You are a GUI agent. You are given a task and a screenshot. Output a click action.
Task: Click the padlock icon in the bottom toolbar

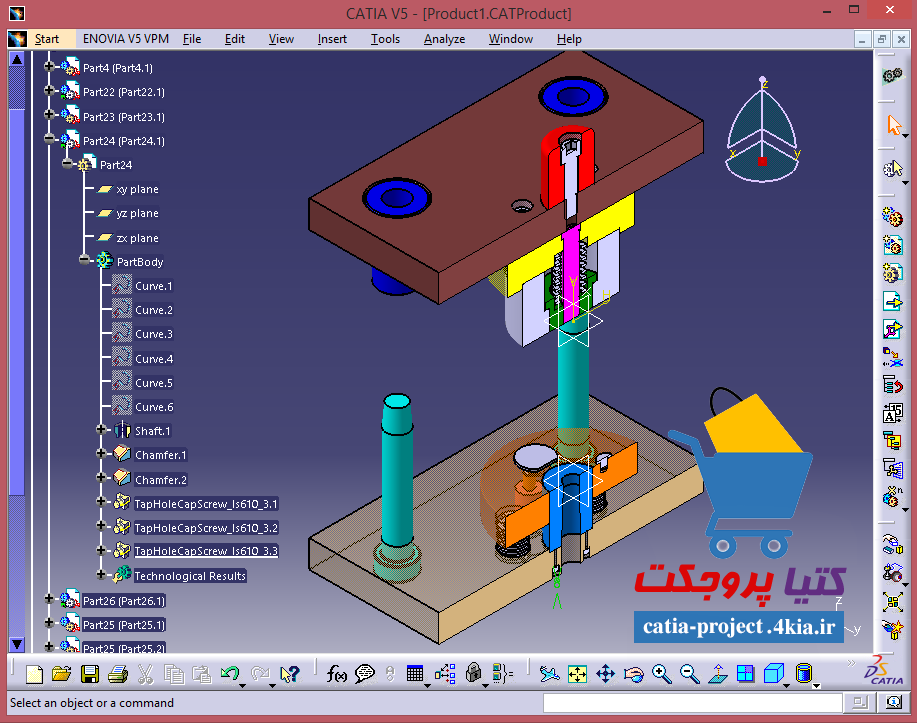tap(473, 673)
